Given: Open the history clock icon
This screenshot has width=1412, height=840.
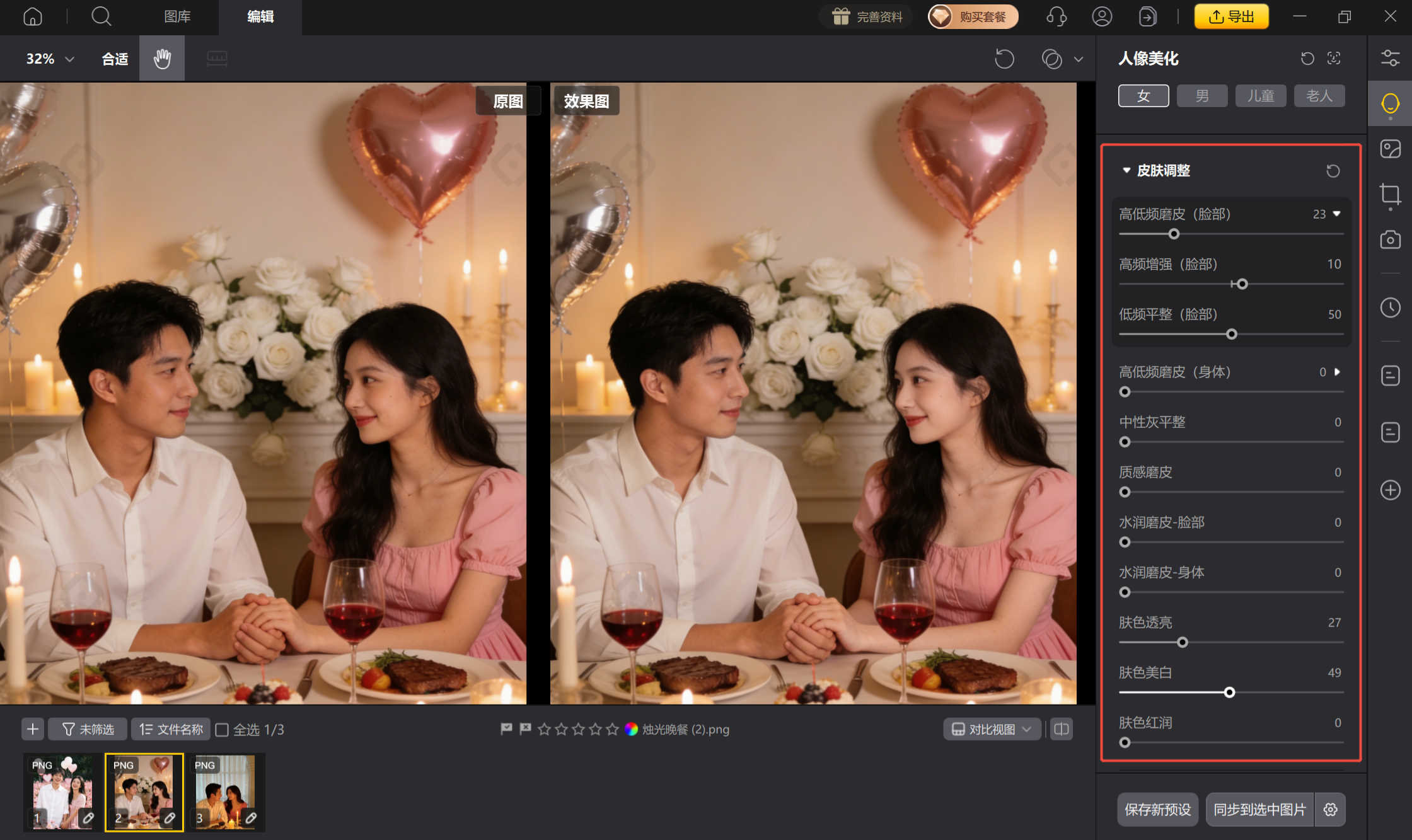Looking at the screenshot, I should 1390,308.
